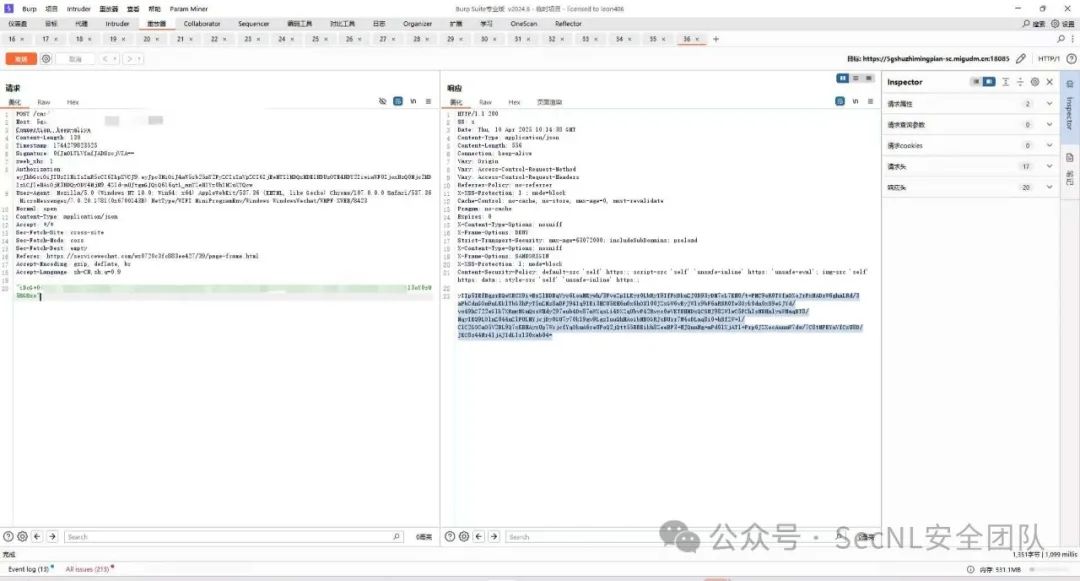Click the memory usage bar
This screenshot has height=581, width=1080.
pos(1052,569)
